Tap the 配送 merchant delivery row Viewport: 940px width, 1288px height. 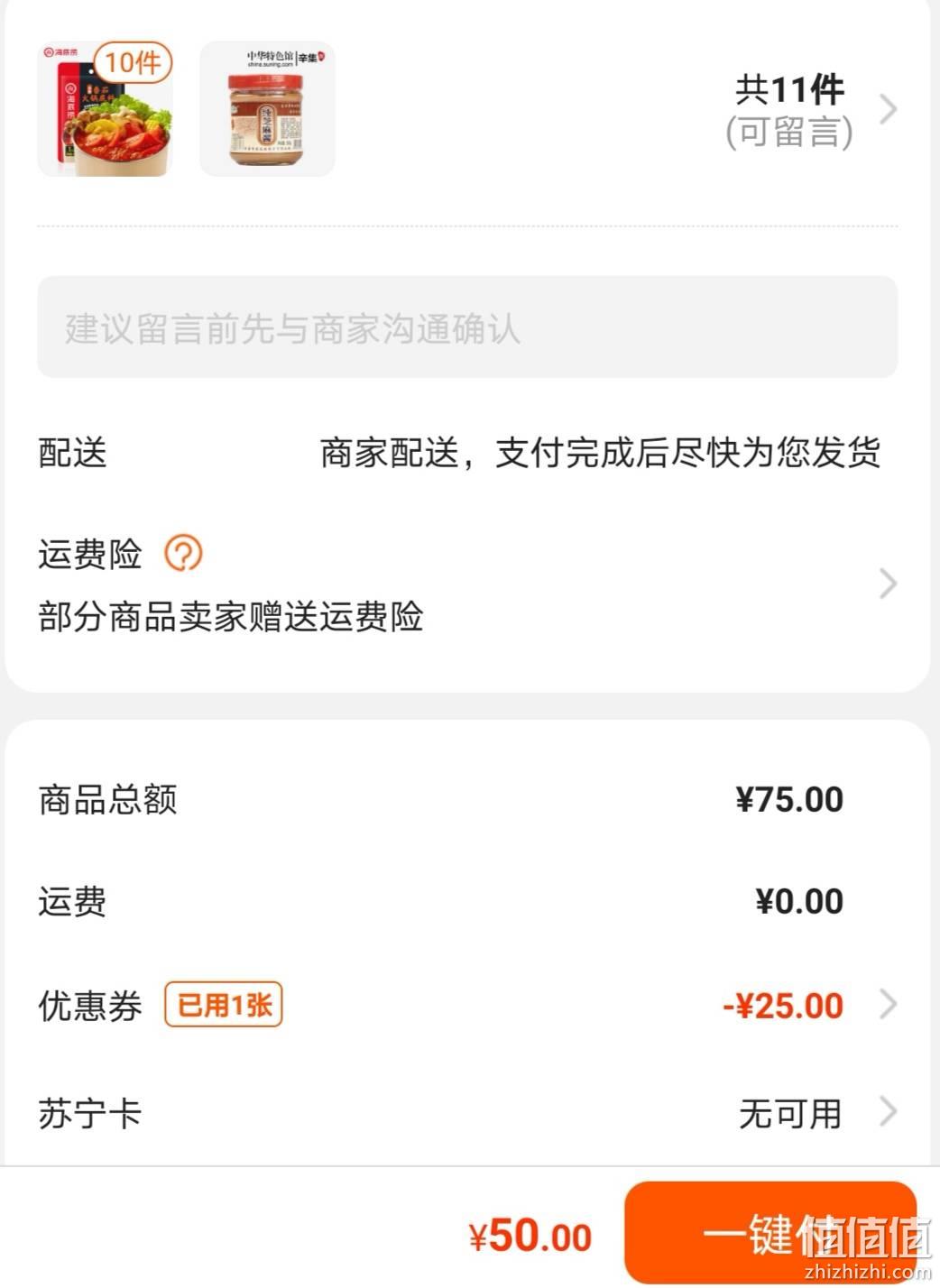pos(460,452)
